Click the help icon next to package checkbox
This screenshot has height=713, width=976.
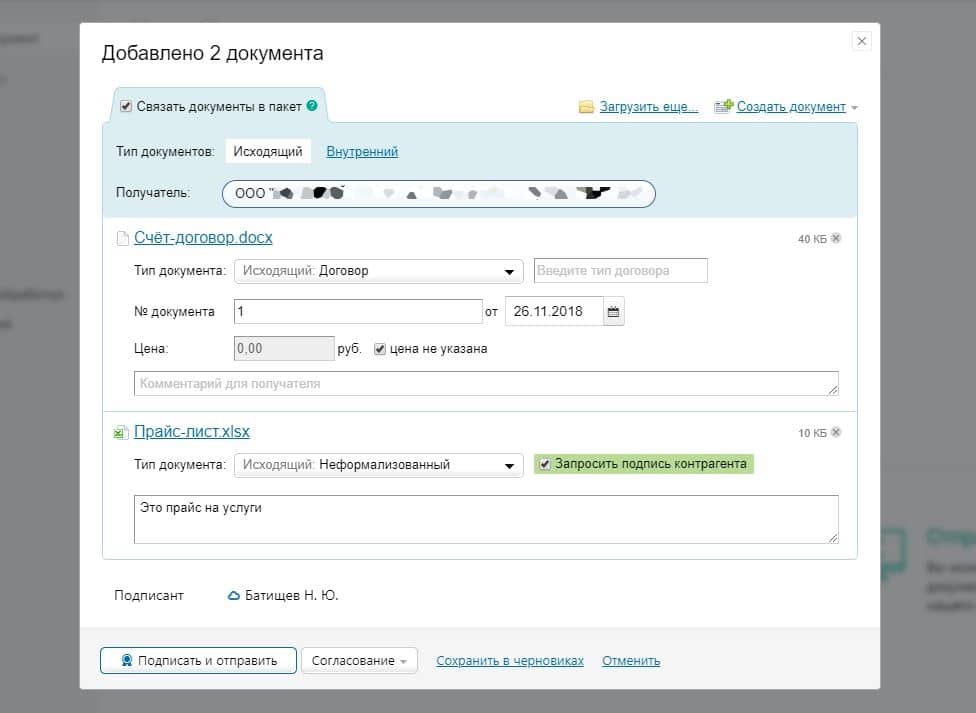pyautogui.click(x=312, y=106)
